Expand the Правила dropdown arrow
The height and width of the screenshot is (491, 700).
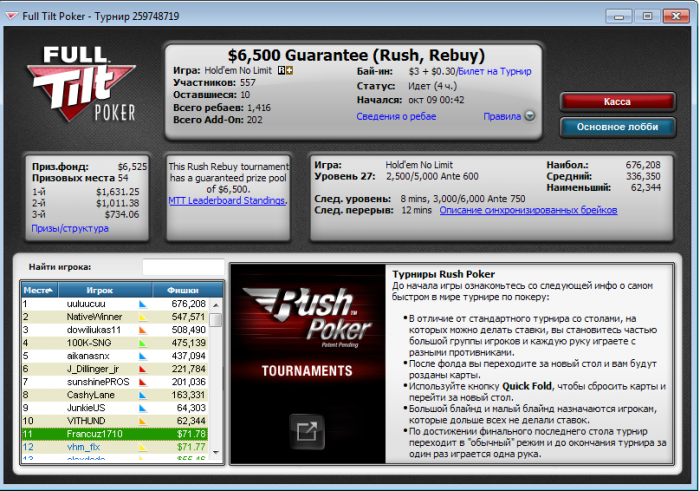click(529, 116)
